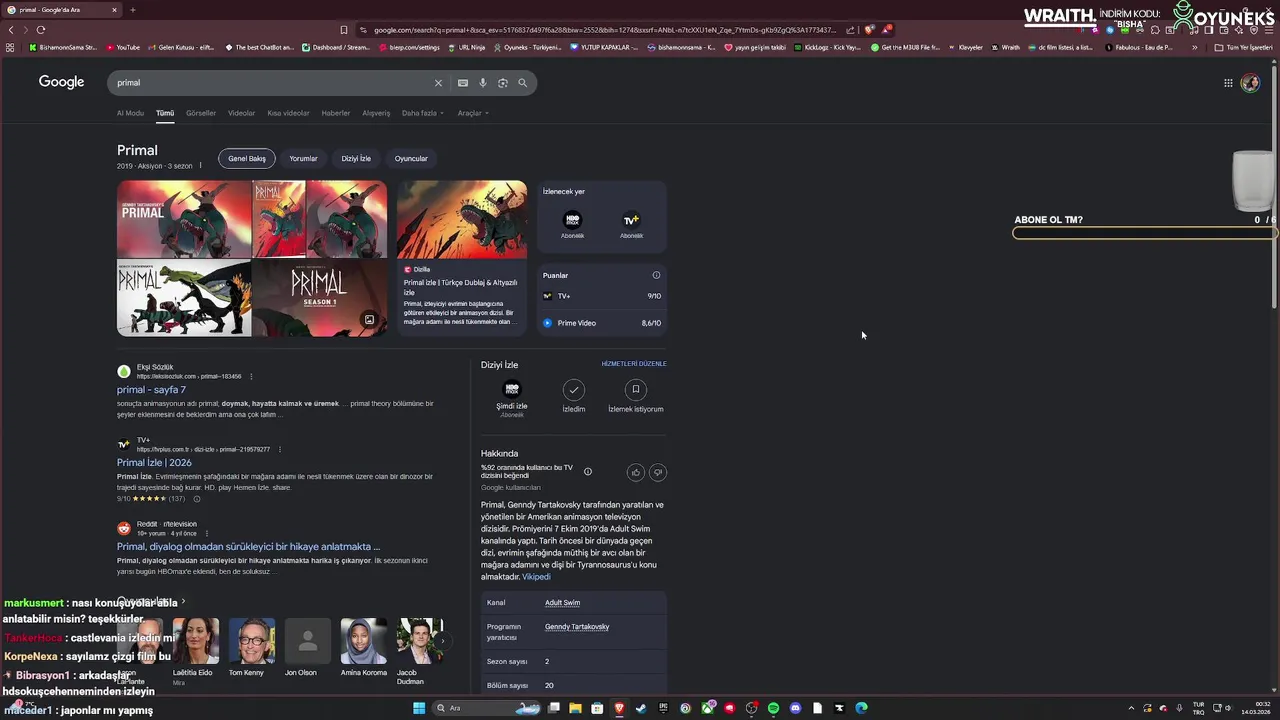Click the info icon beside the %92 rating text

coord(588,472)
